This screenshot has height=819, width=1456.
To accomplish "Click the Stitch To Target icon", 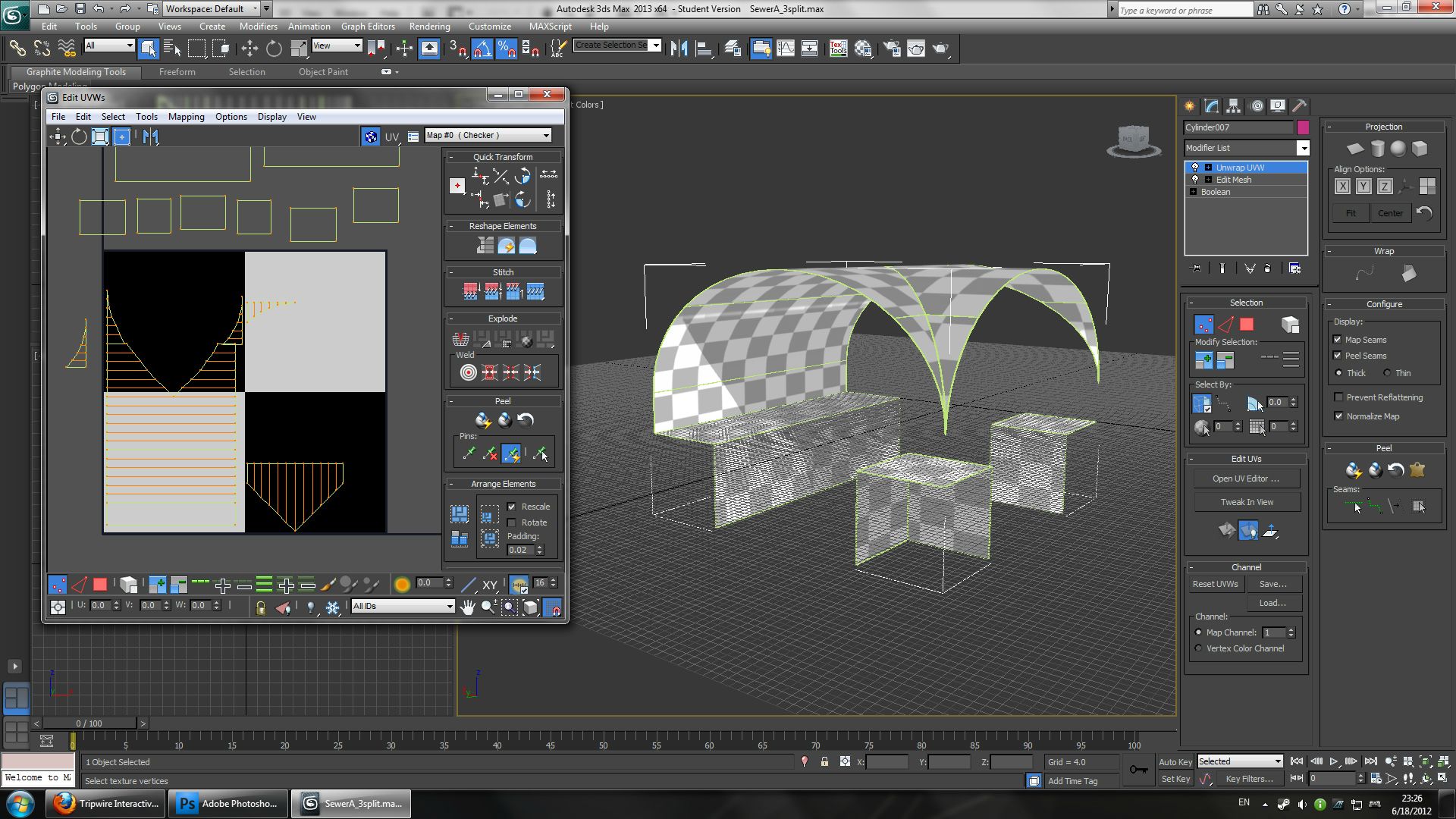I will [471, 291].
